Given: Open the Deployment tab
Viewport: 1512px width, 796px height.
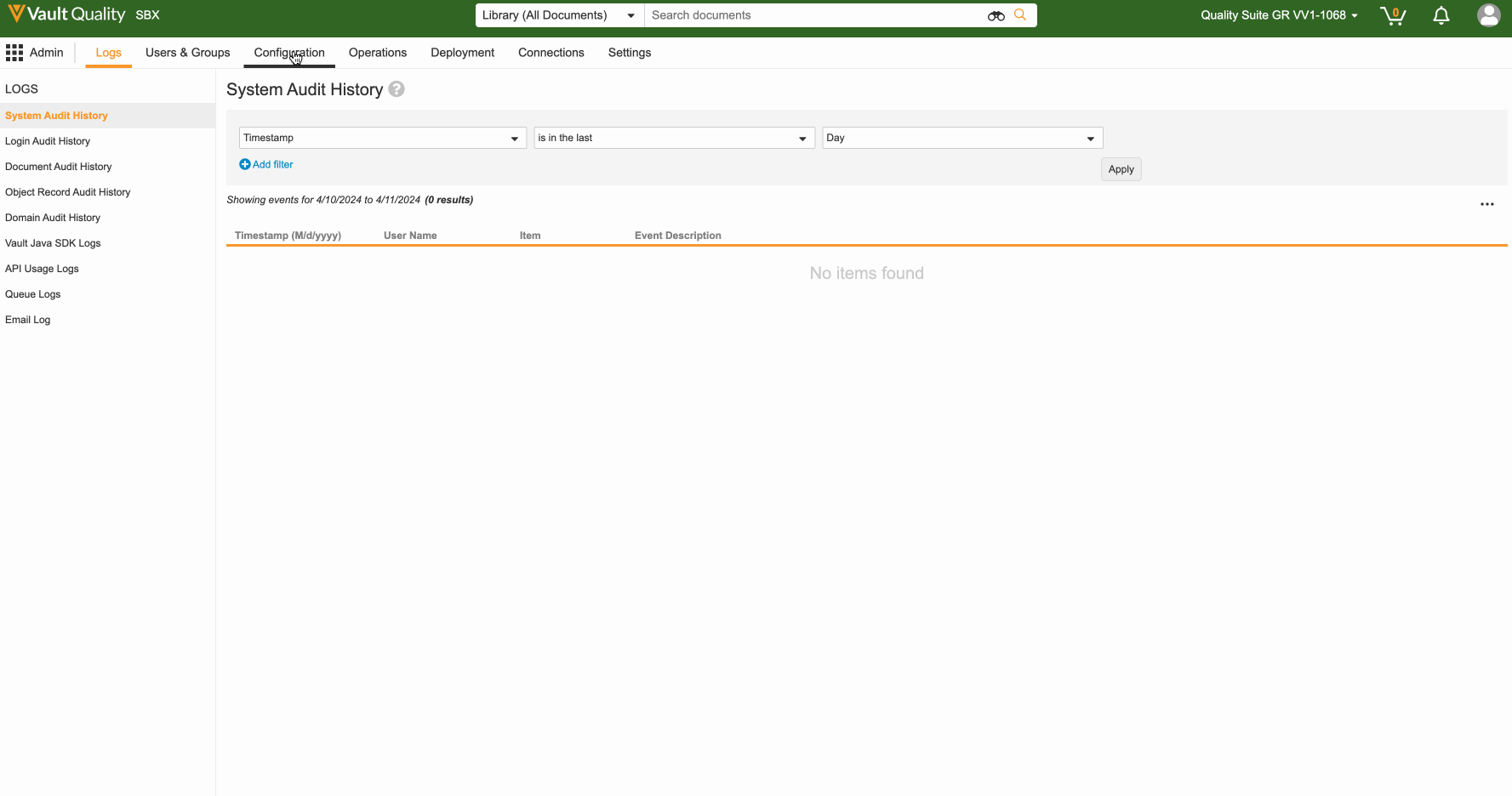Looking at the screenshot, I should [462, 53].
